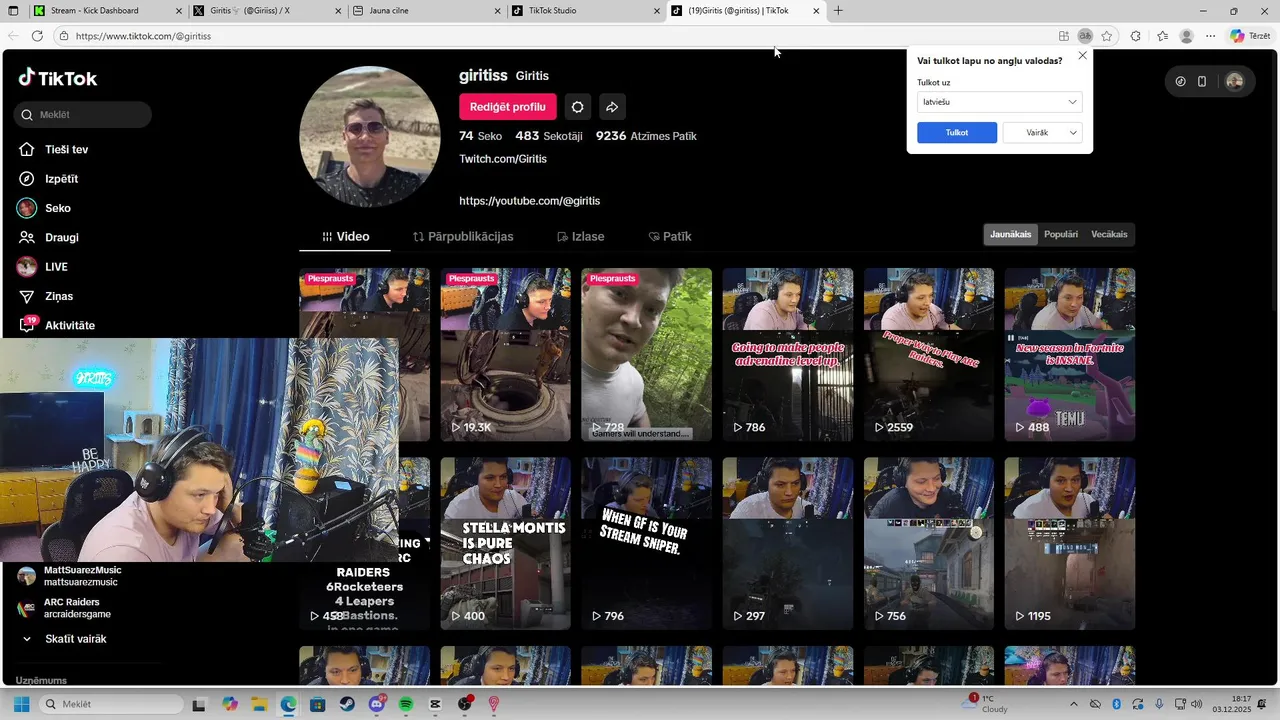The image size is (1280, 720).
Task: Sort videos by Jaunākais
Action: 1010,235
